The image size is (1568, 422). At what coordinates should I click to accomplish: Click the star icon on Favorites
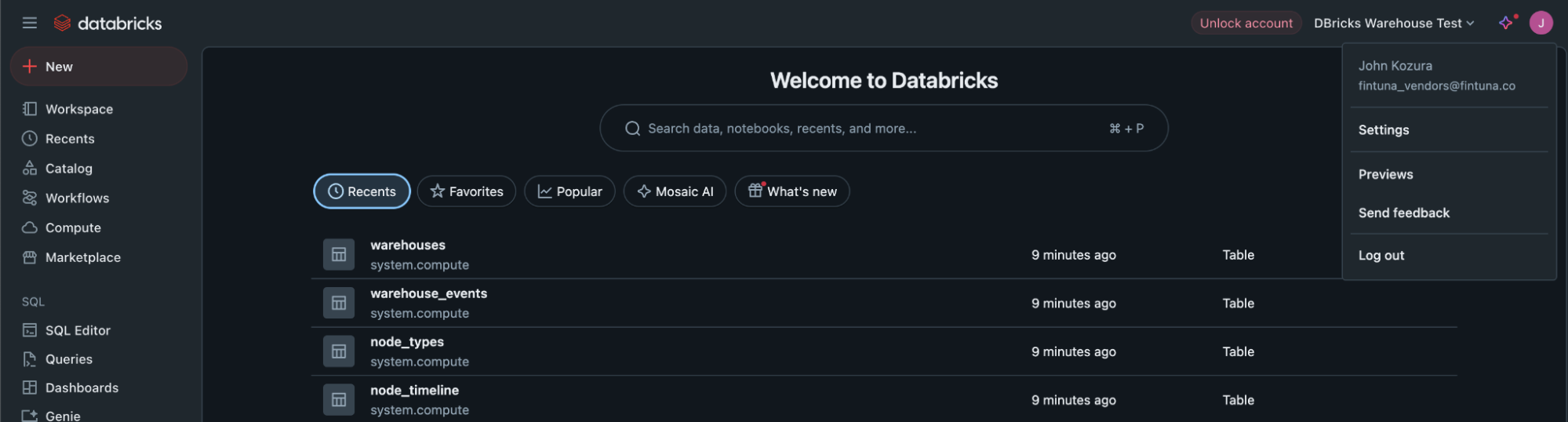(438, 191)
